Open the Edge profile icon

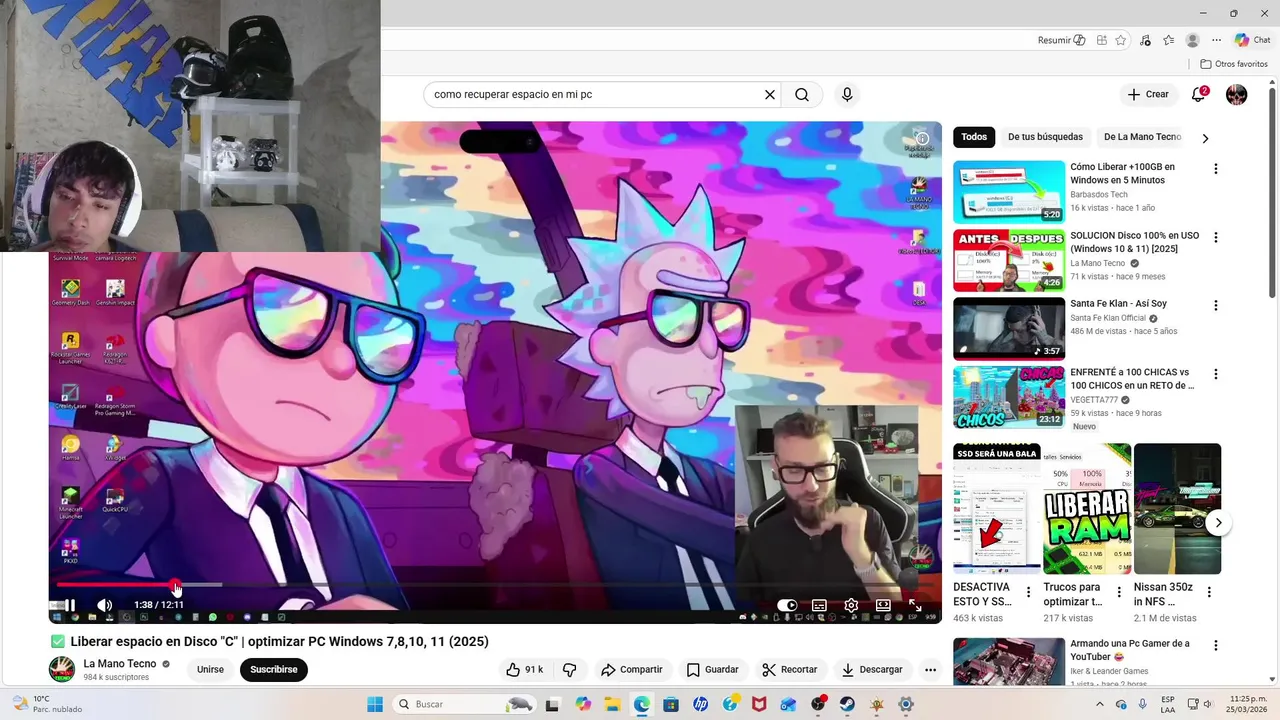click(x=1192, y=40)
